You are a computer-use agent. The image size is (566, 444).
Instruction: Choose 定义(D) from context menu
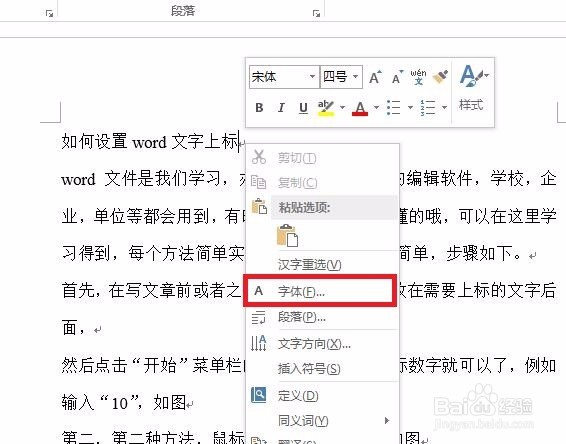pos(322,396)
